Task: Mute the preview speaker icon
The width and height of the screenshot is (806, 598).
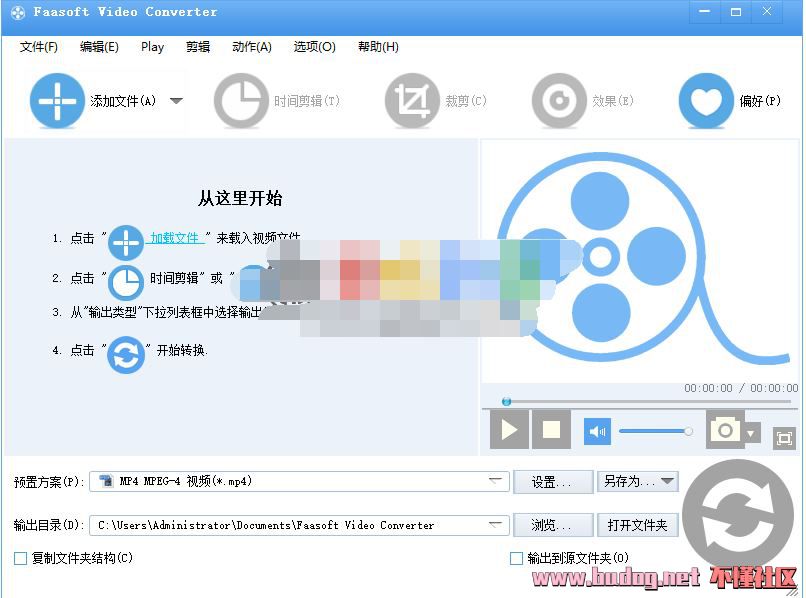Action: tap(597, 431)
